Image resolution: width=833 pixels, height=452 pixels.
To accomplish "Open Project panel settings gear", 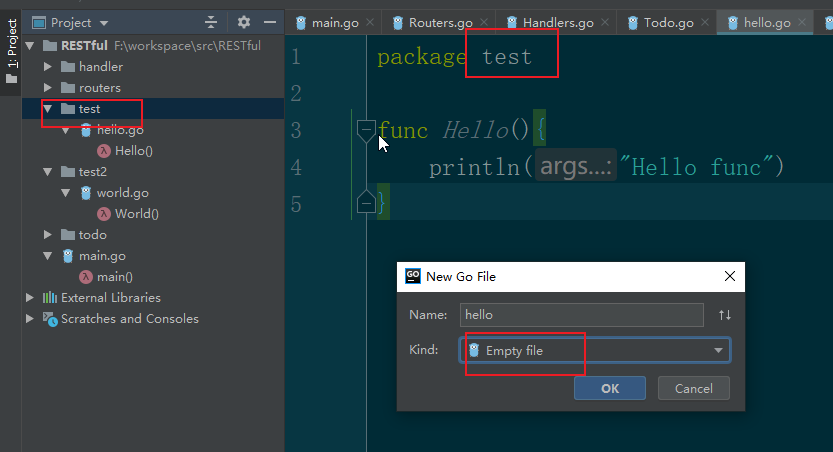I will [243, 22].
